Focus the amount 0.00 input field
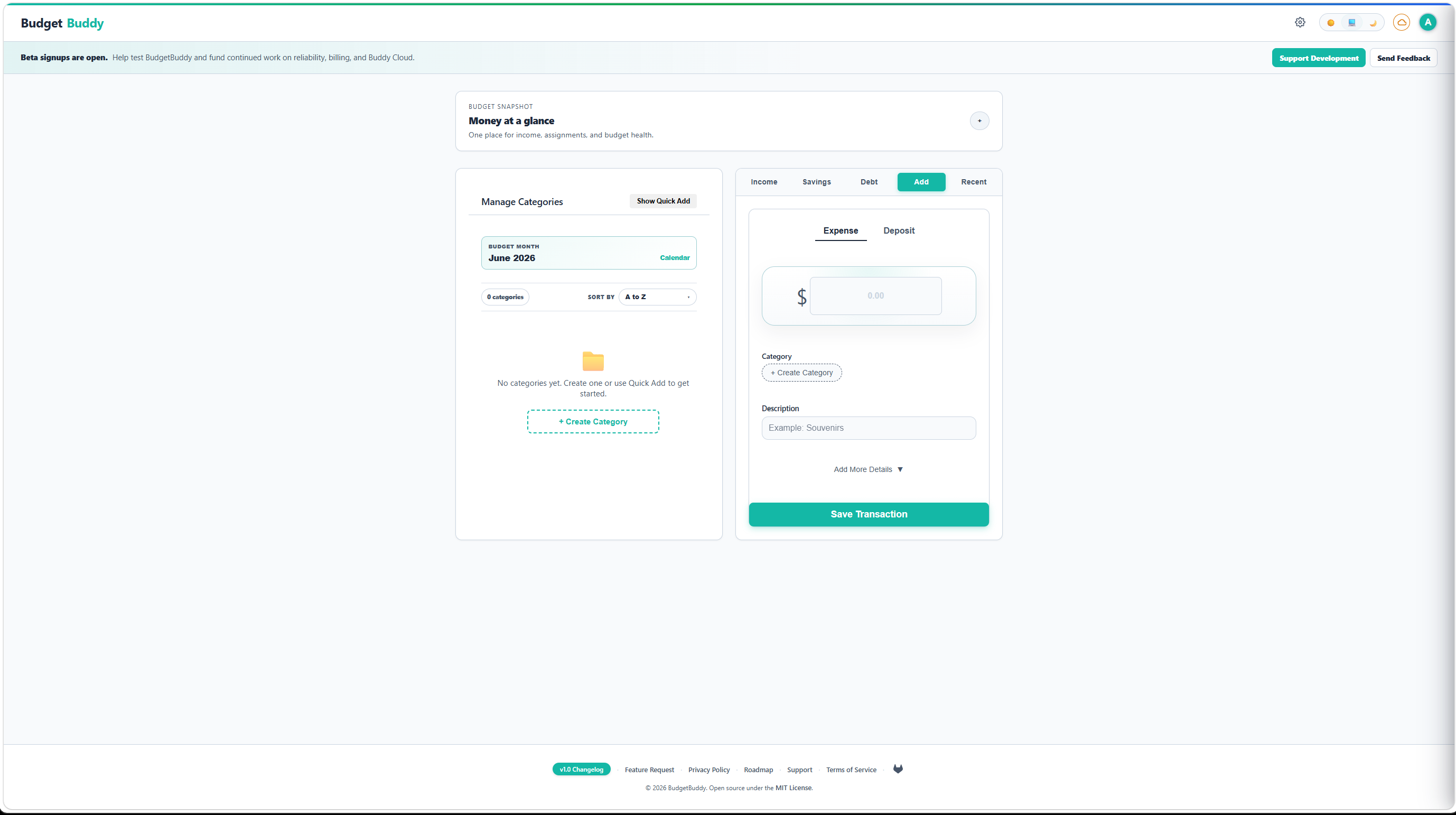The height and width of the screenshot is (815, 1456). (x=875, y=296)
